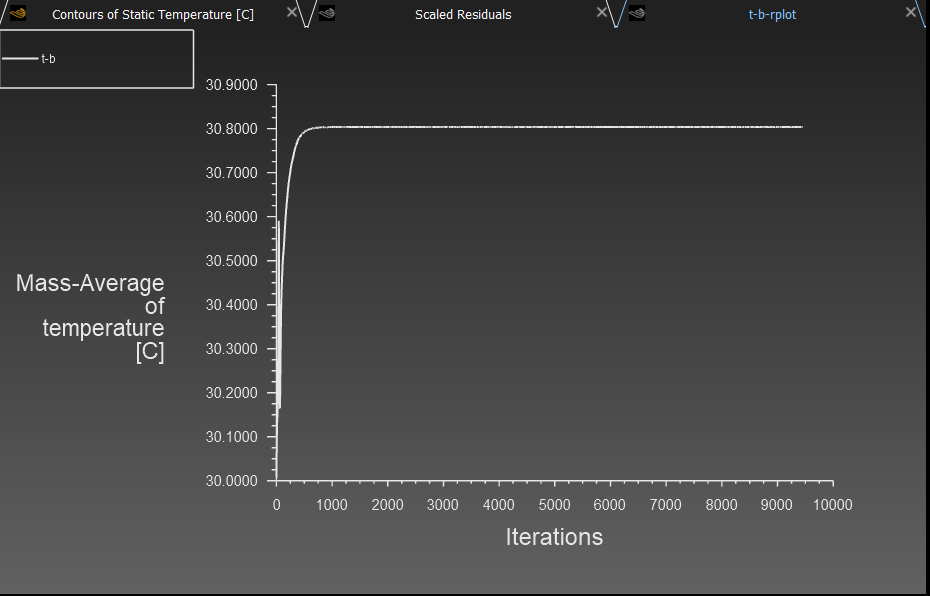
Task: Close the t-b-rplot tab
Action: 911,12
